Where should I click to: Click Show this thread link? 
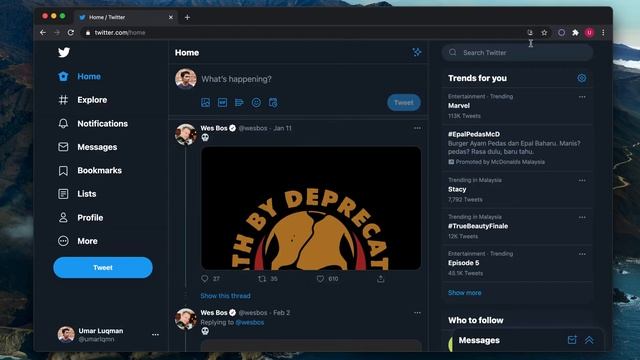[225, 296]
